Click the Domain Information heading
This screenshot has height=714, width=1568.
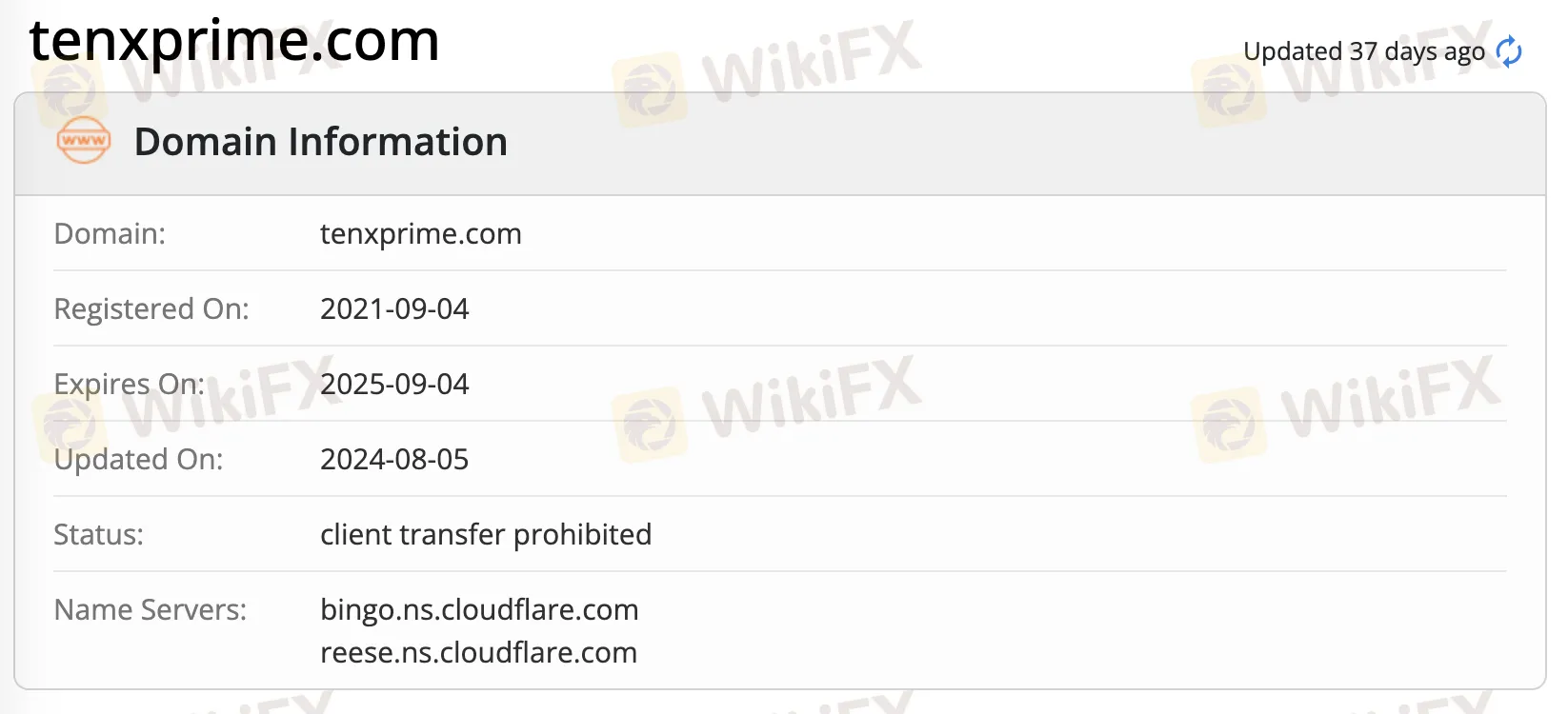point(320,142)
